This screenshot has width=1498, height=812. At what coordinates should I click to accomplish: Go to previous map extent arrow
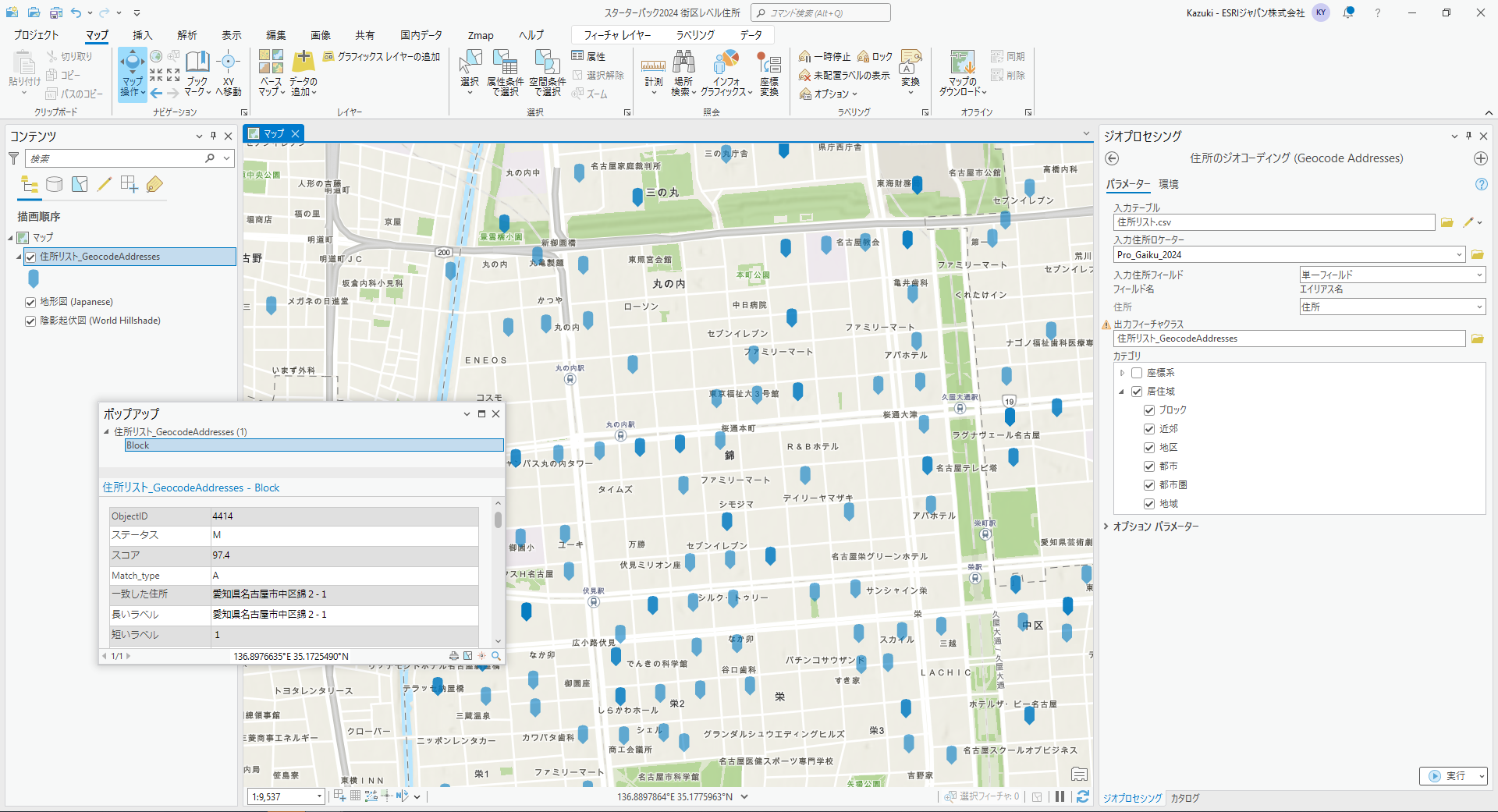pos(156,94)
